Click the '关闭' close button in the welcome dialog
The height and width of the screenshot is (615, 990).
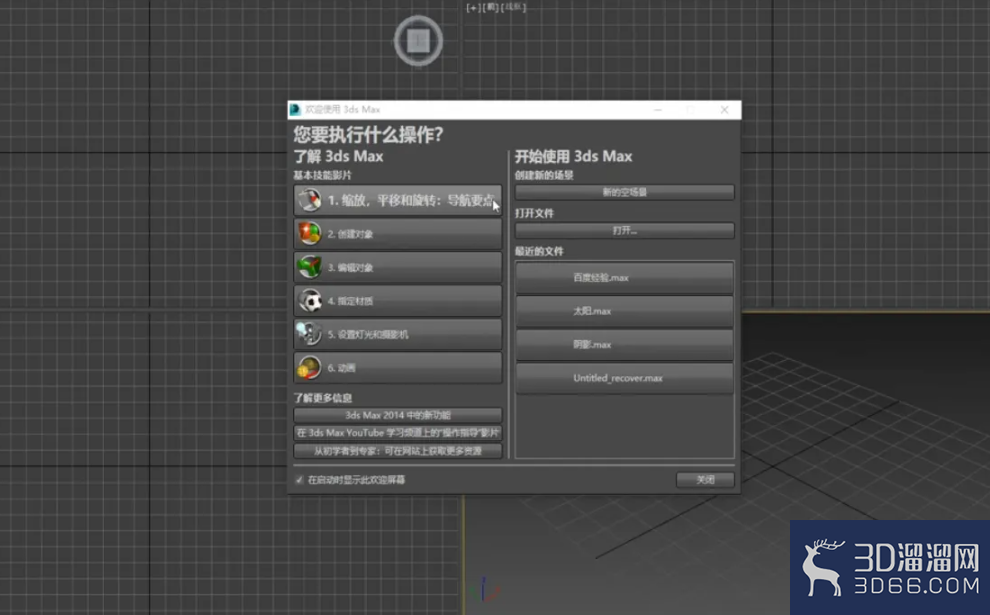[705, 480]
